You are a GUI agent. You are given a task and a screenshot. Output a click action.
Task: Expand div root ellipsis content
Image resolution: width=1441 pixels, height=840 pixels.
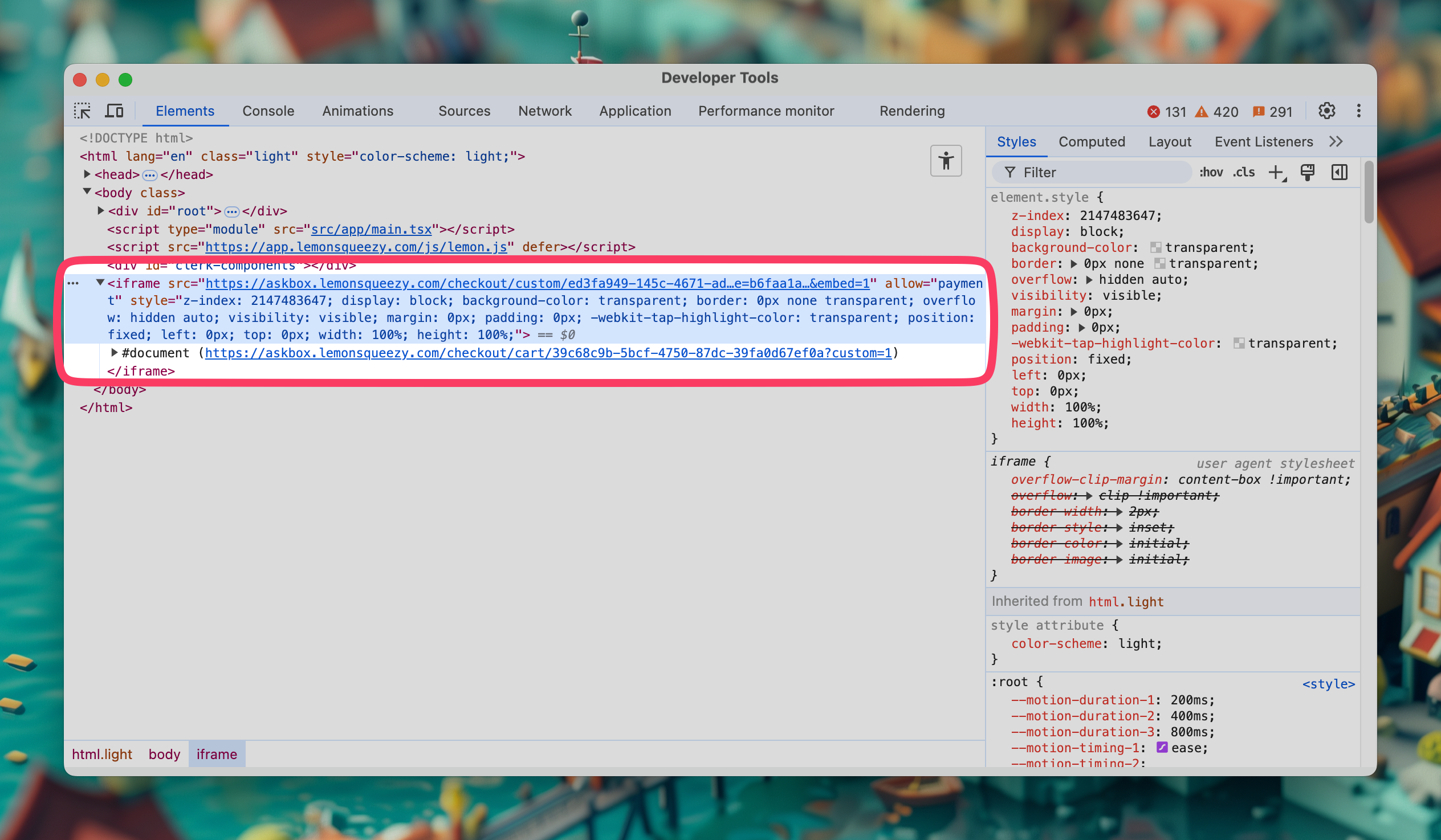click(231, 211)
